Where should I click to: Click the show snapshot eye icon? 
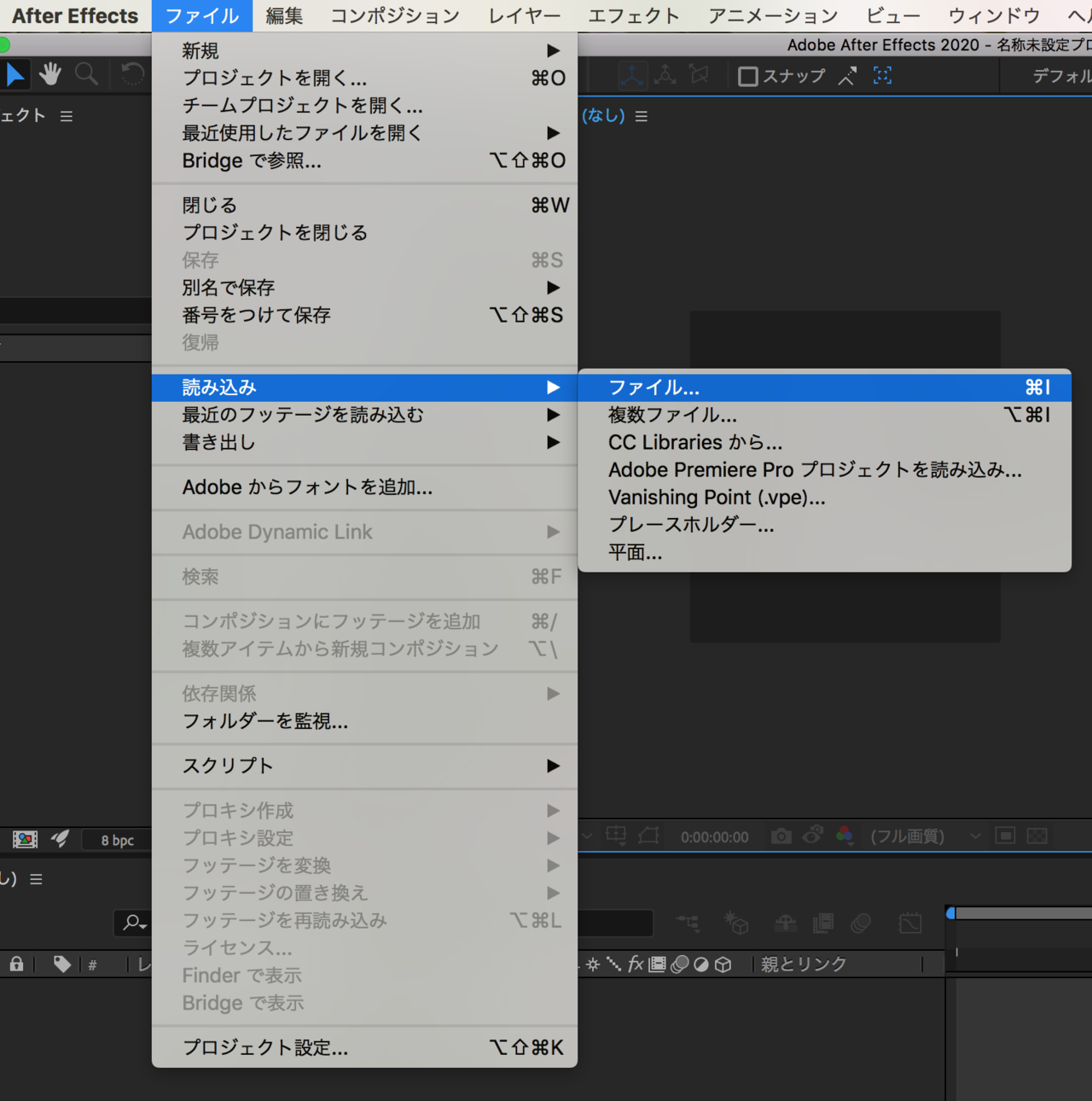tap(813, 836)
